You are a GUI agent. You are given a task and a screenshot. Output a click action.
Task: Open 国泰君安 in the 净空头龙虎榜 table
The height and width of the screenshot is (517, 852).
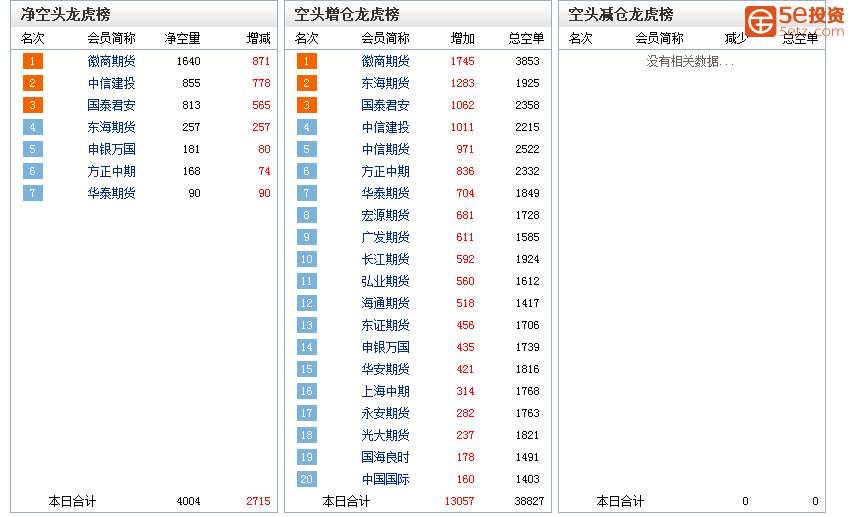coord(111,105)
